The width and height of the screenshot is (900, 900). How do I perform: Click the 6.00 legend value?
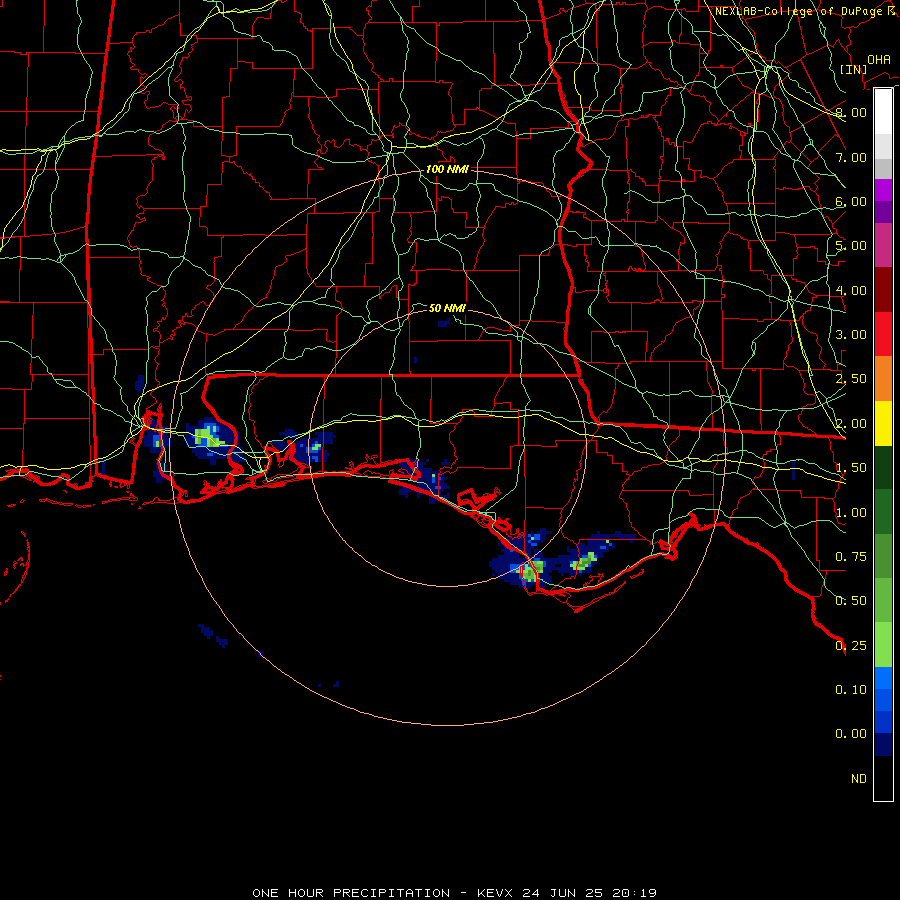[x=851, y=201]
